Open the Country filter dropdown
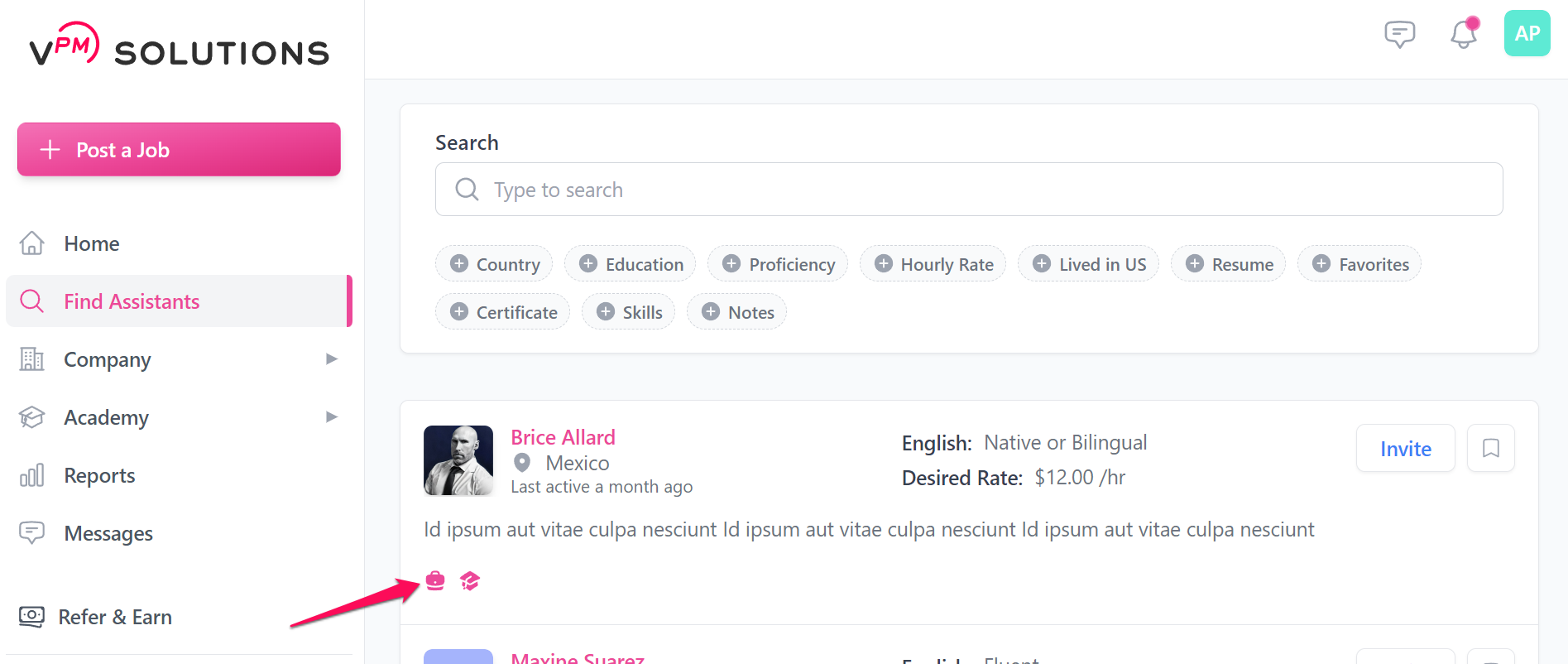 tap(494, 264)
